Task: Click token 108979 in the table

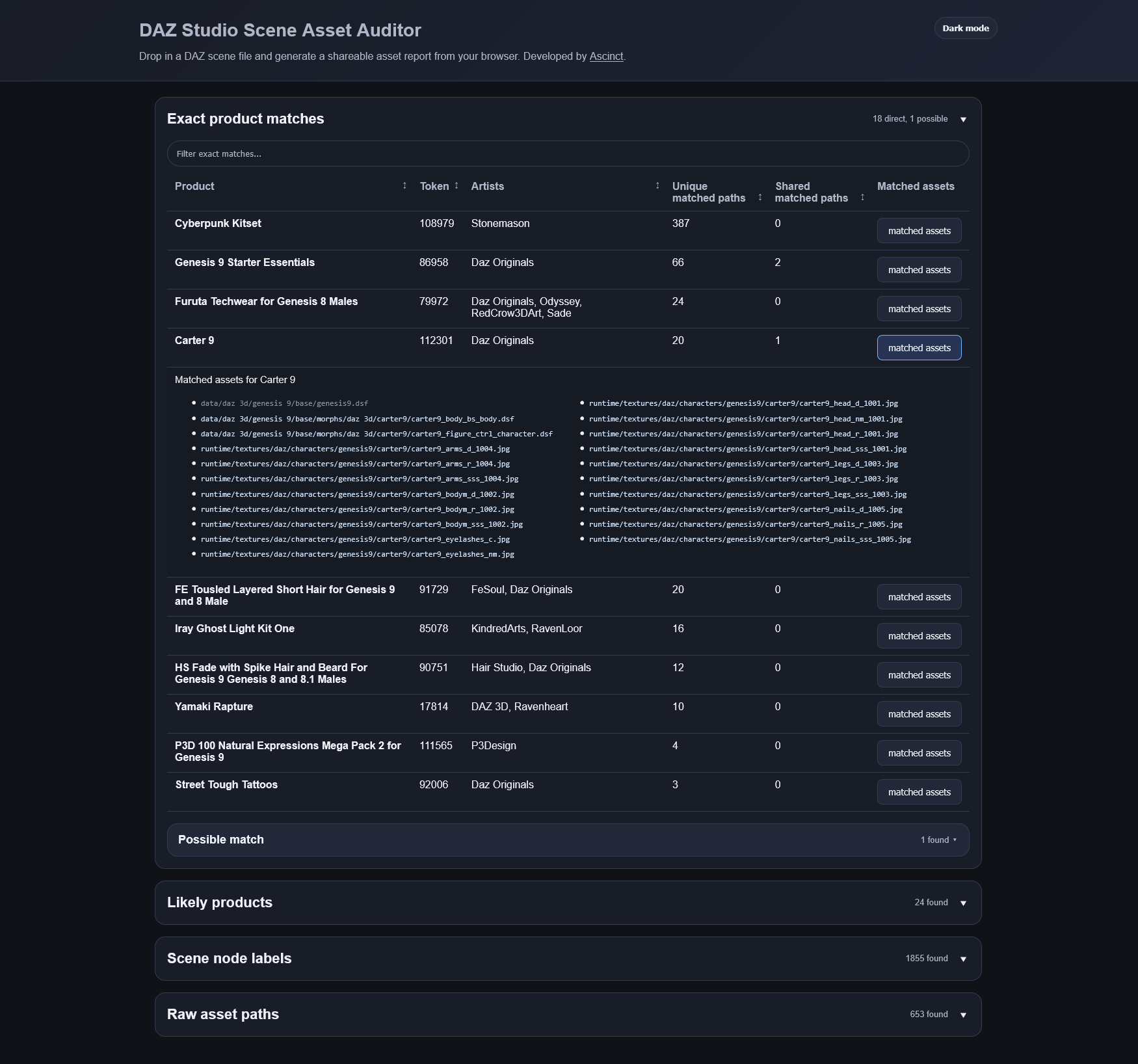Action: (436, 223)
